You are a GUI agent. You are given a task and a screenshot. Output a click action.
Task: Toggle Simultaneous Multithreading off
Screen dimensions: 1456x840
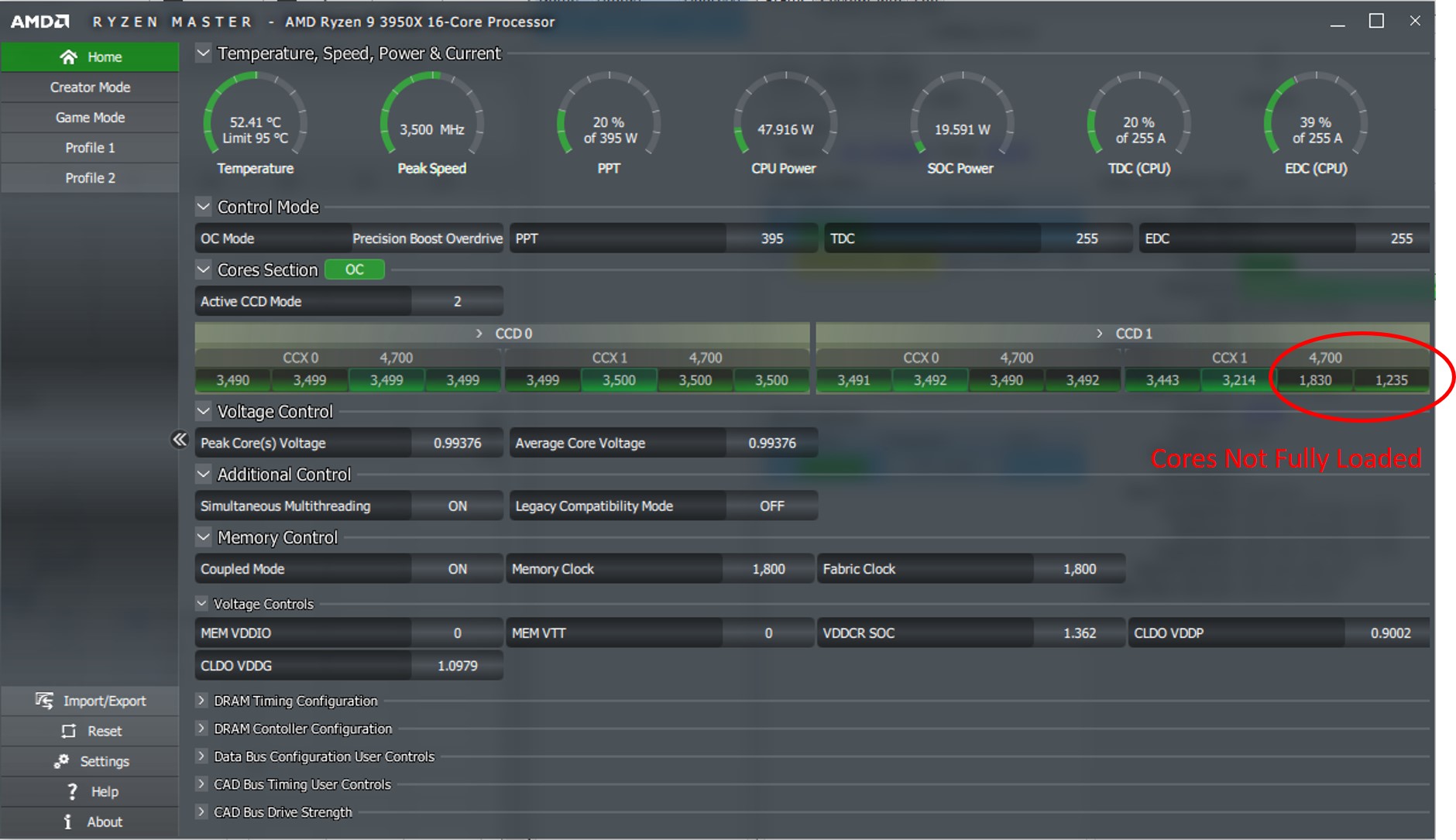pos(458,506)
